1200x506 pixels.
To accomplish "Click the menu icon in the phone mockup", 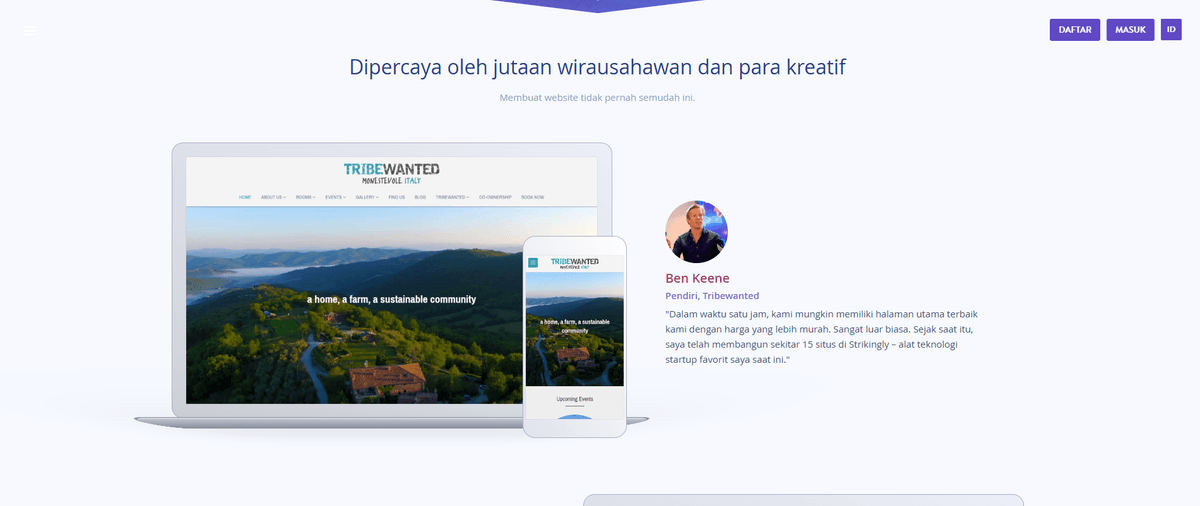I will click(533, 263).
